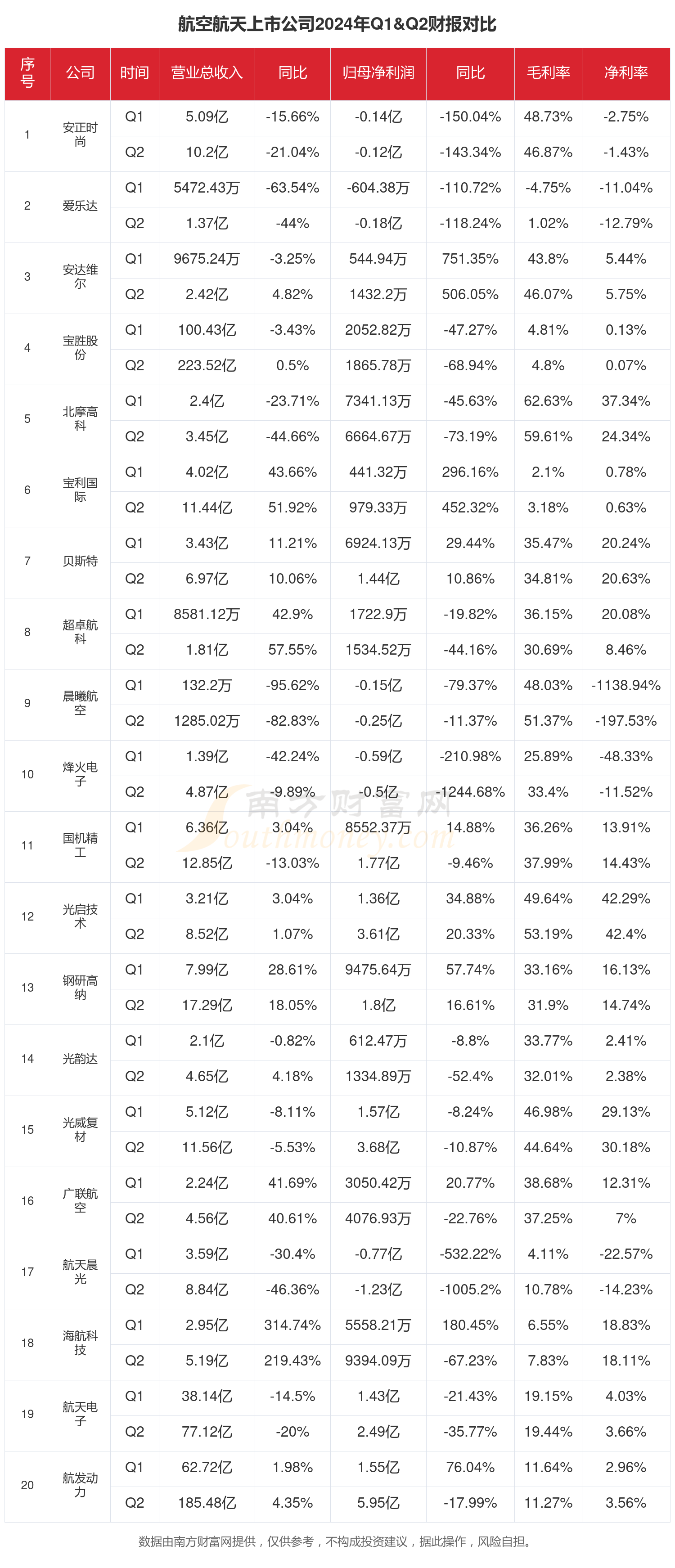
Task: Select 海航科技 Q1 revenue growth 314.74%
Action: pyautogui.click(x=293, y=1325)
